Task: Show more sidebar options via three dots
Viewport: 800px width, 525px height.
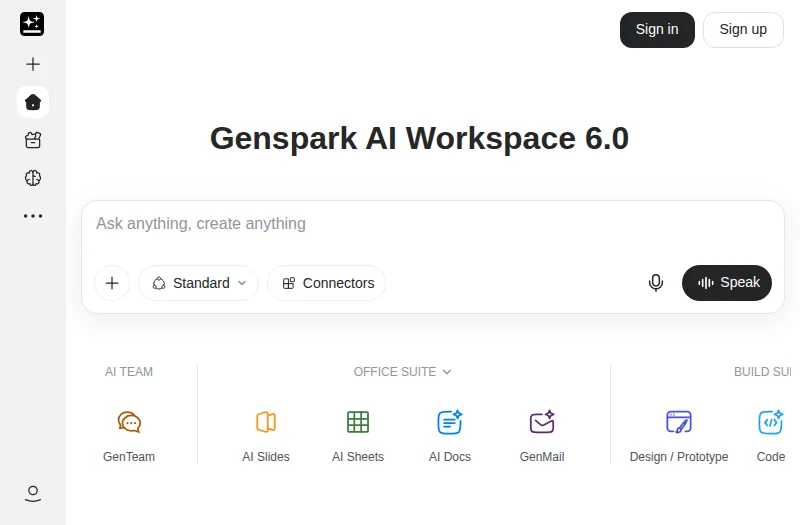Action: (33, 216)
